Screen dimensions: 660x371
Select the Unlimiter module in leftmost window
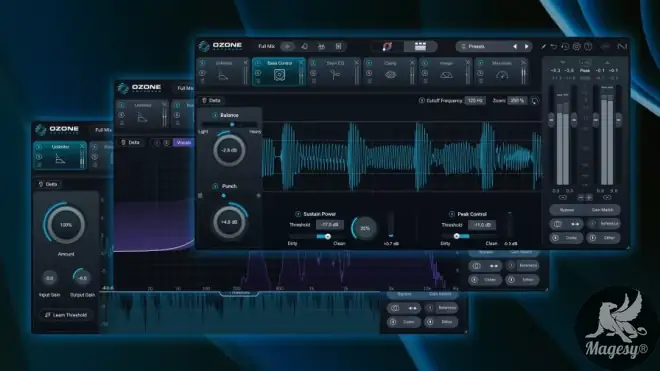point(60,155)
